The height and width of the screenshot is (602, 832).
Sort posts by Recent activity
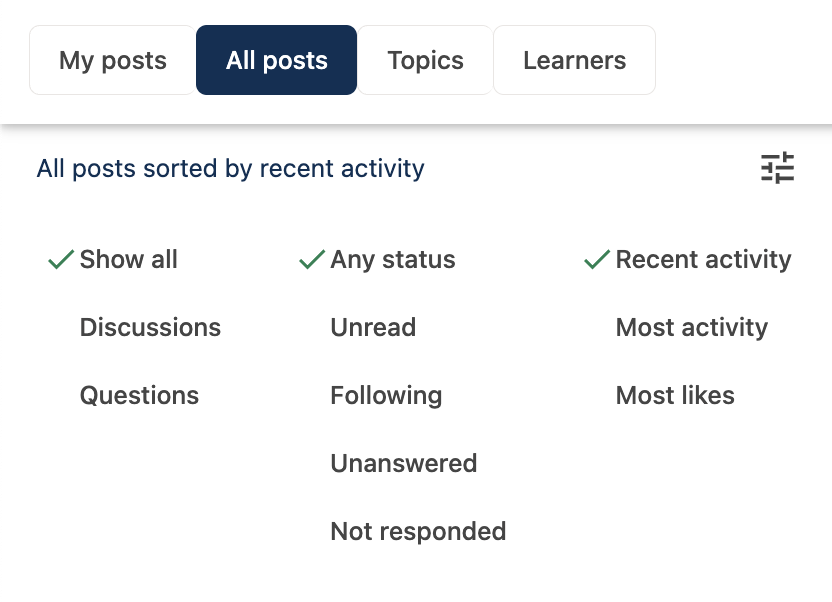(703, 260)
